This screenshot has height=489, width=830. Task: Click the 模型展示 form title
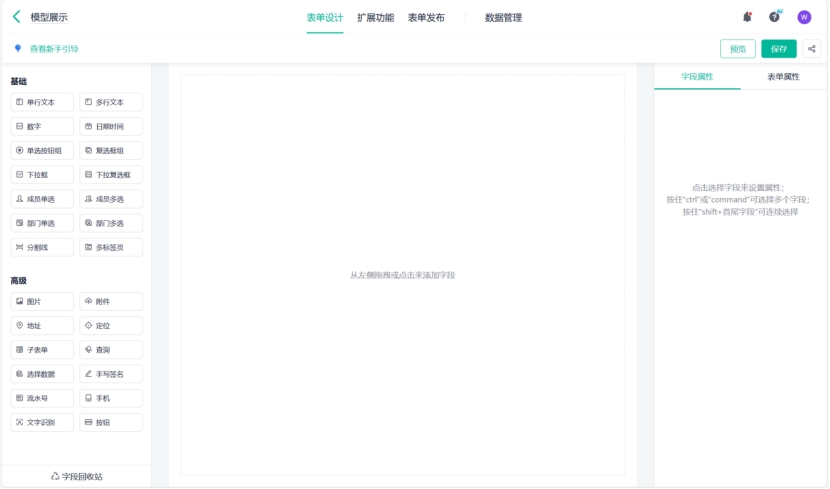pos(49,17)
